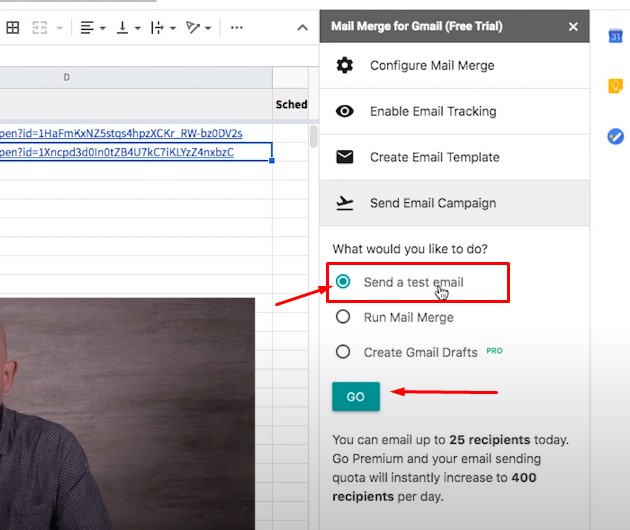Screen dimensions: 630x530
Task: Click the spreadsheet vertical scrollbar thumb
Action: tap(313, 136)
